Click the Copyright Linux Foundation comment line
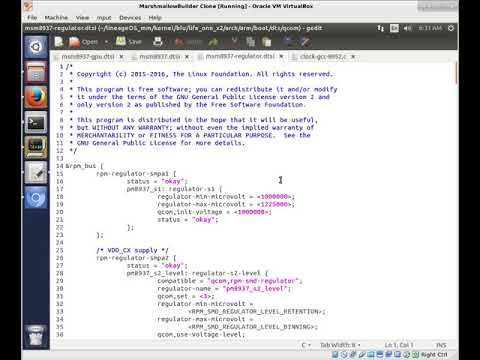Viewport: 480px width, 360px height. (201, 74)
